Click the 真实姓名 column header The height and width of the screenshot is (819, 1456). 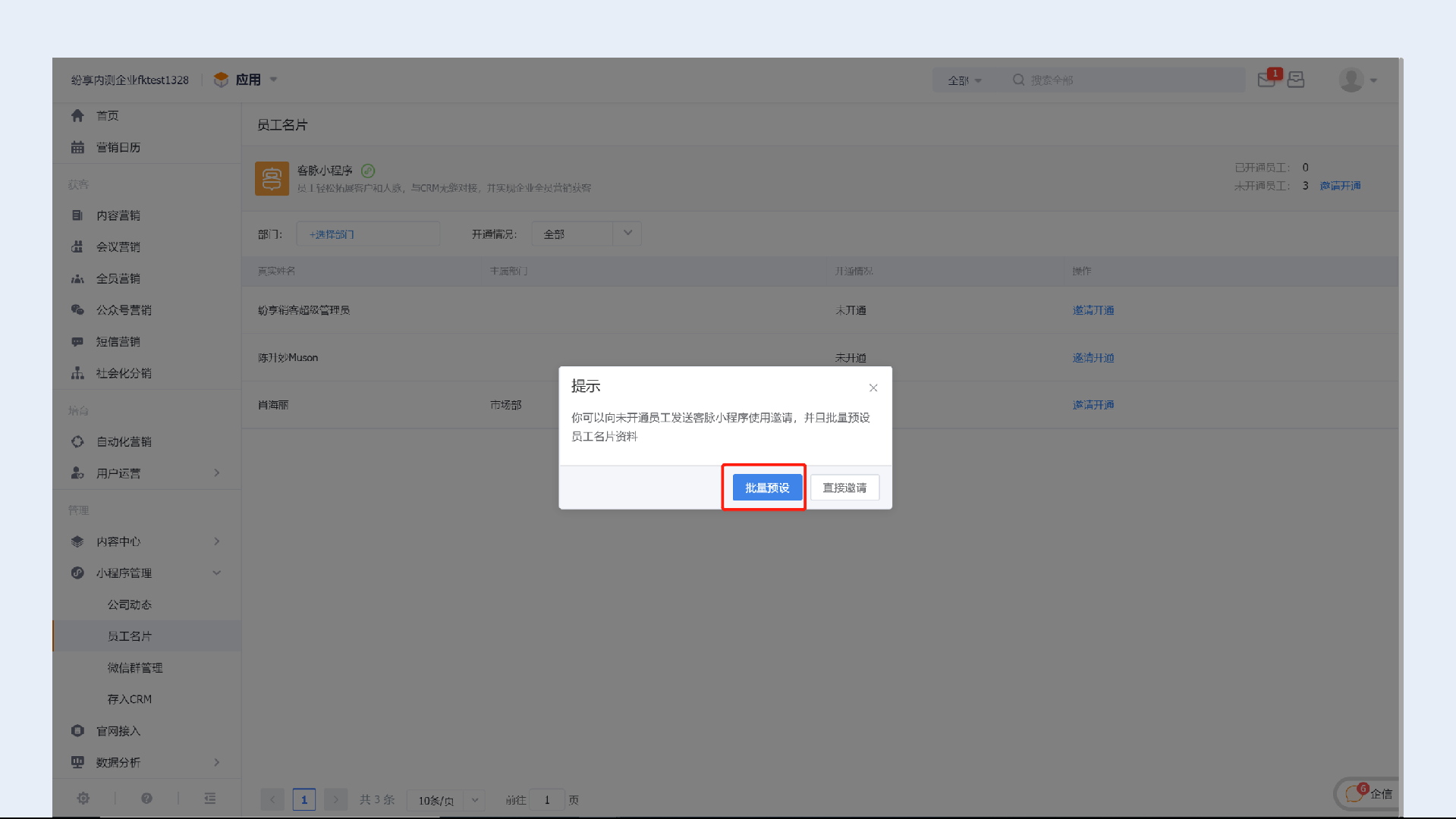click(x=276, y=271)
